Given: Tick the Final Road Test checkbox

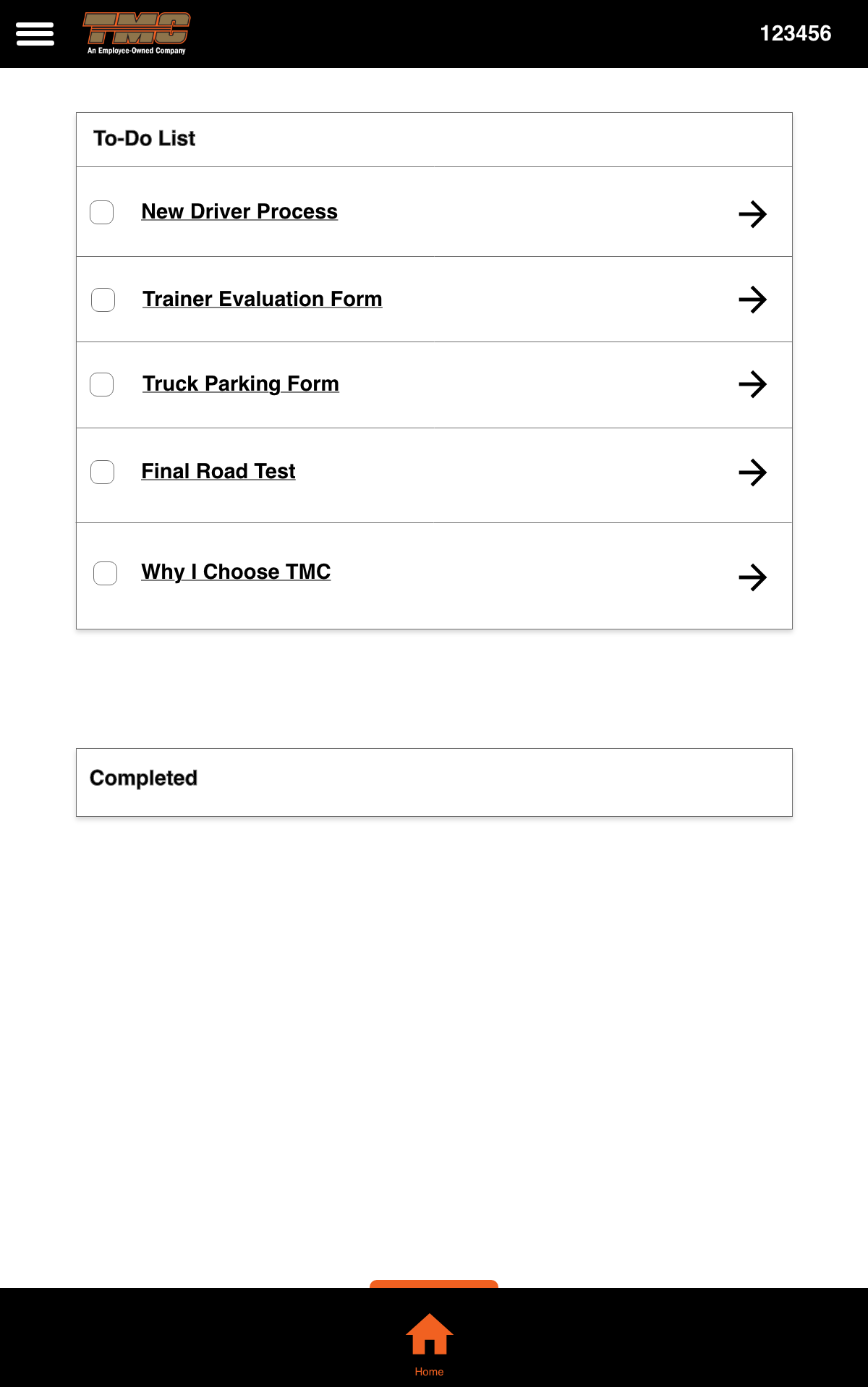Looking at the screenshot, I should pos(102,472).
